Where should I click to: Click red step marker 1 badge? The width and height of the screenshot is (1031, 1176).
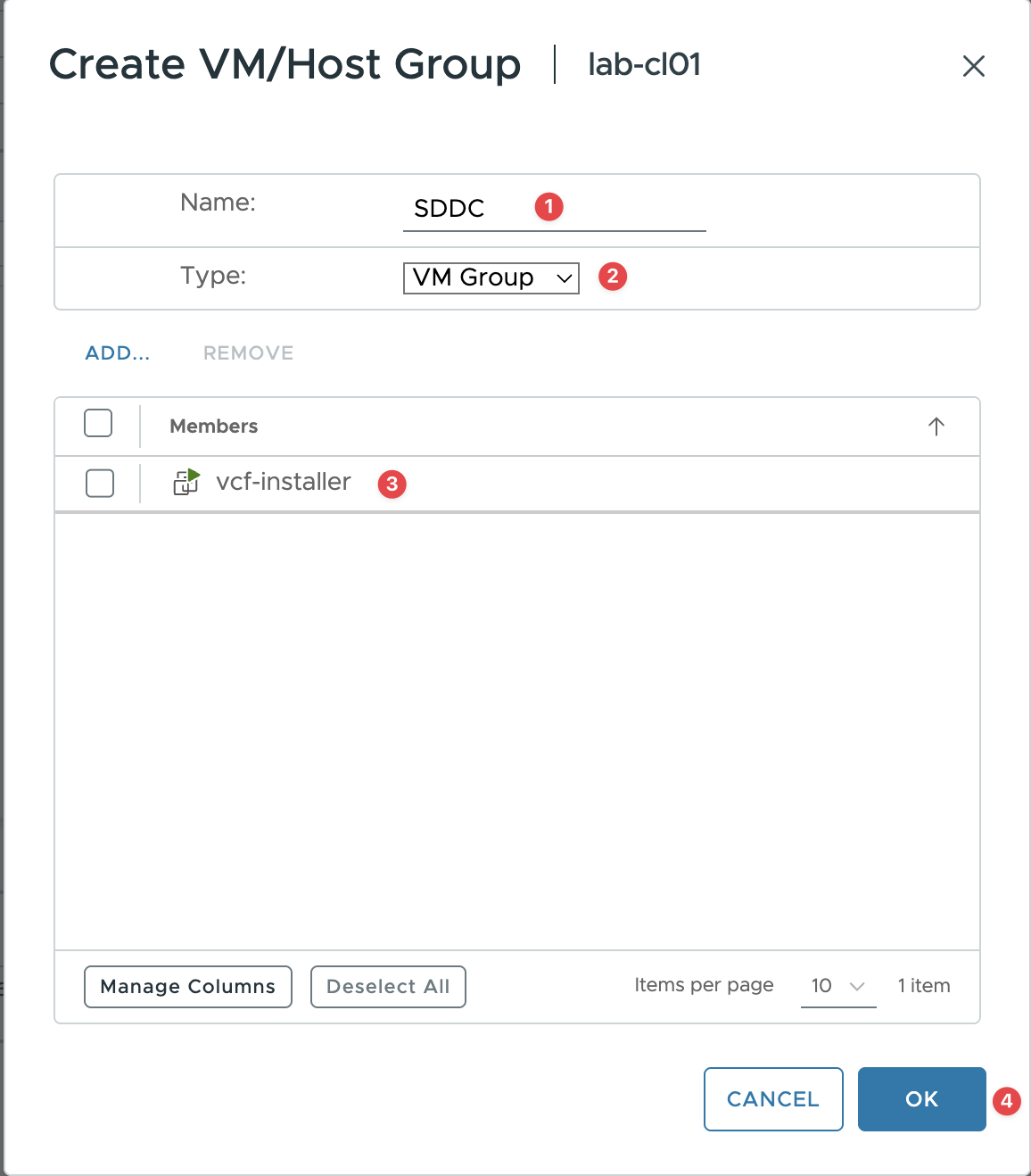tap(548, 207)
